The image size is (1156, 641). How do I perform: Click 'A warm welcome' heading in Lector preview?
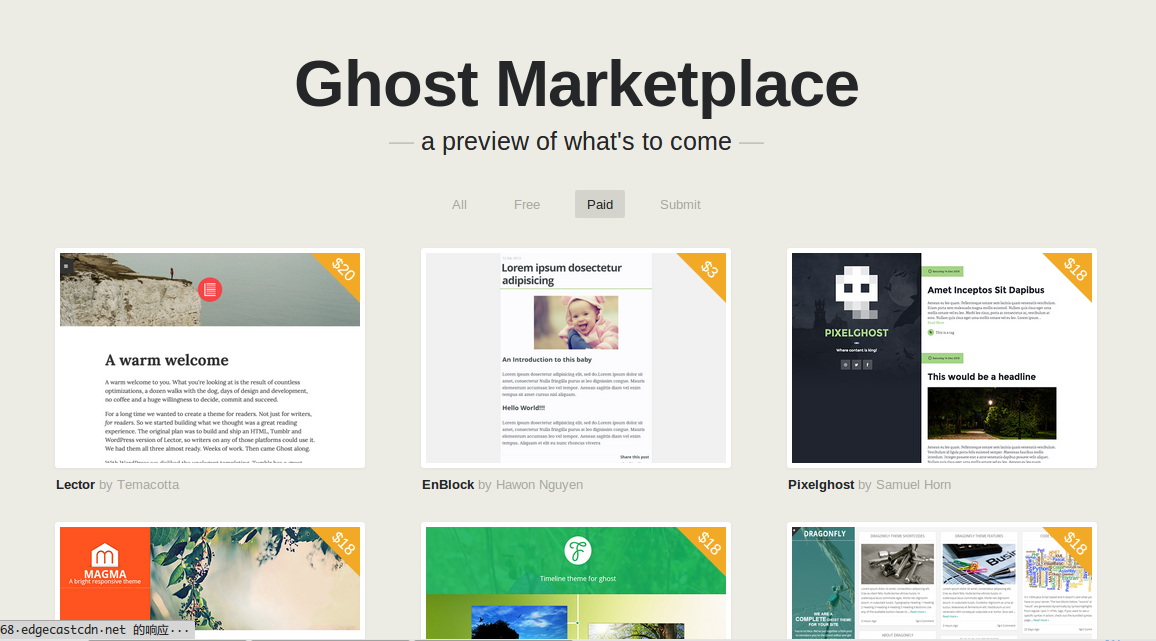click(167, 360)
